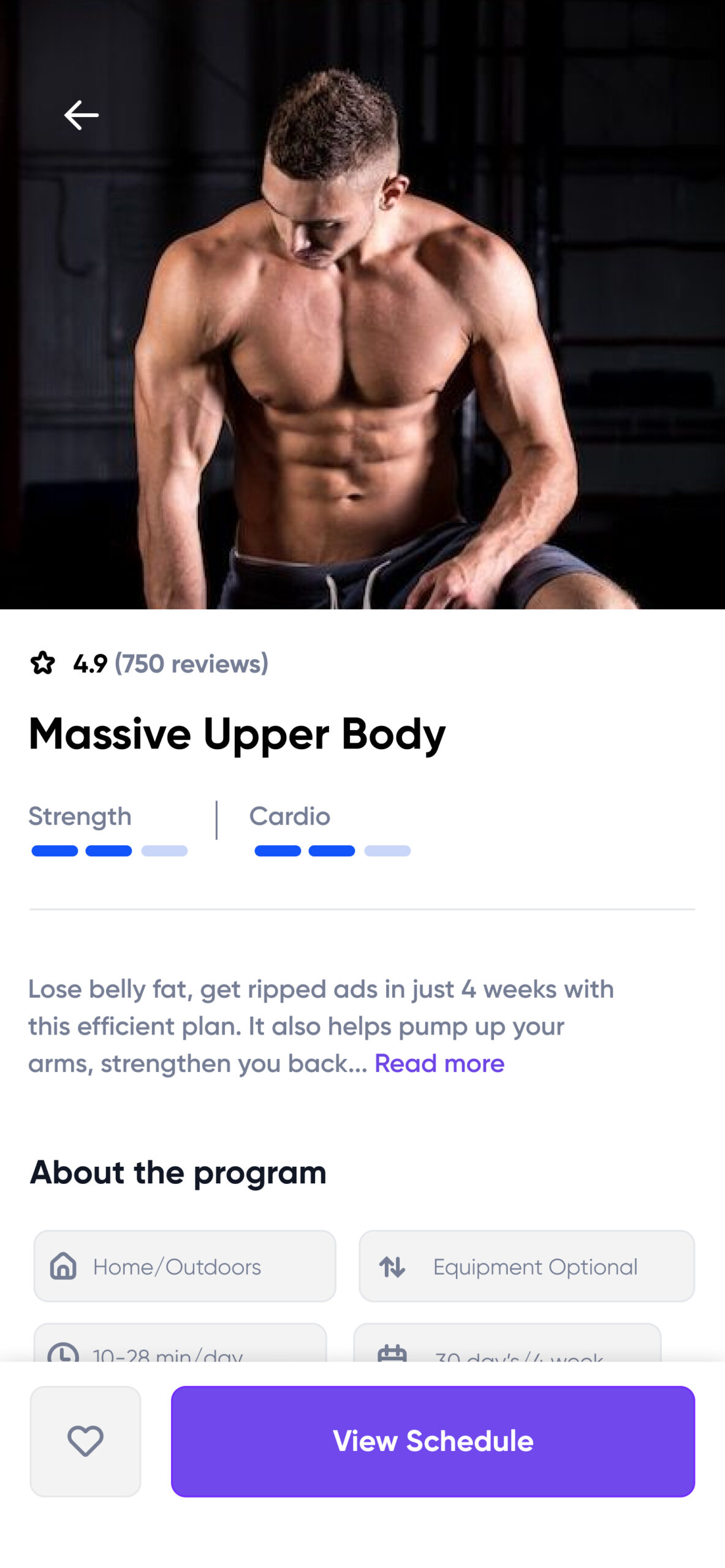
Task: Open the View Schedule button
Action: 433,1441
